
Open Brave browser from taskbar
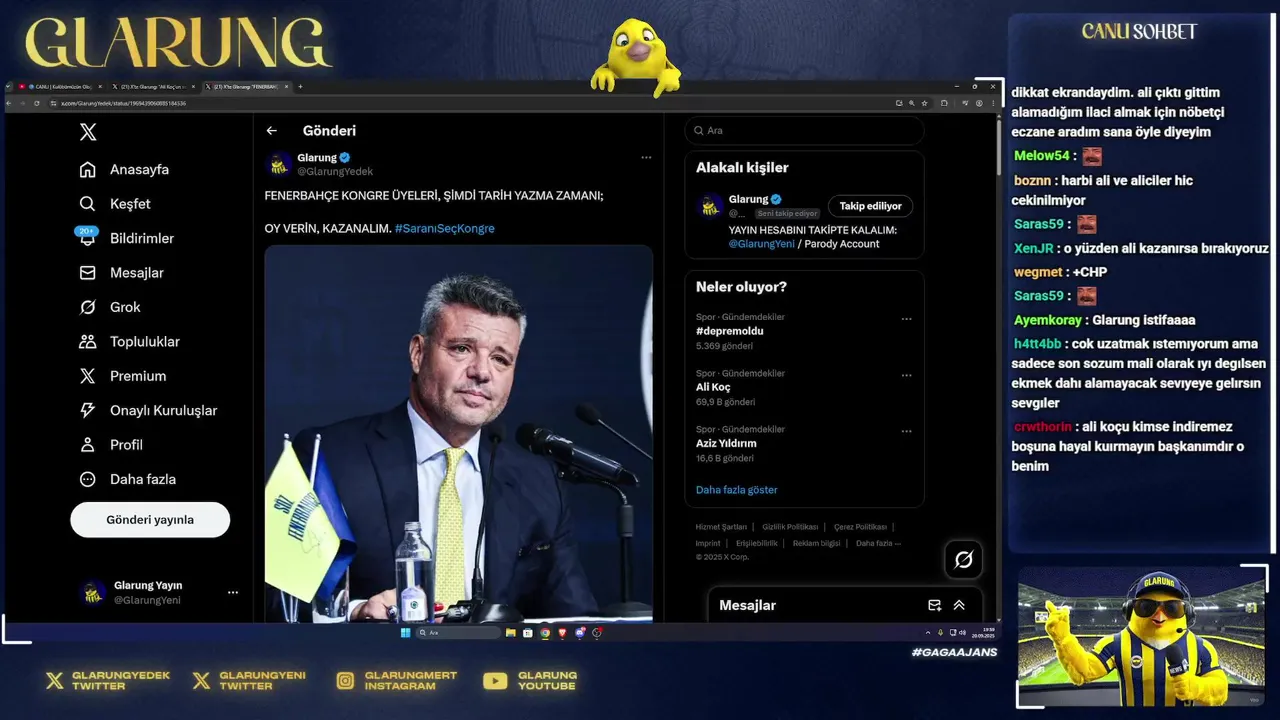(x=562, y=633)
